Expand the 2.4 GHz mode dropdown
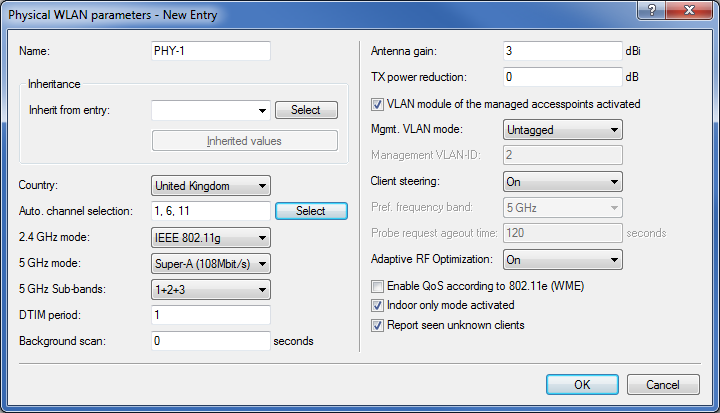This screenshot has height=413, width=720. [x=211, y=237]
